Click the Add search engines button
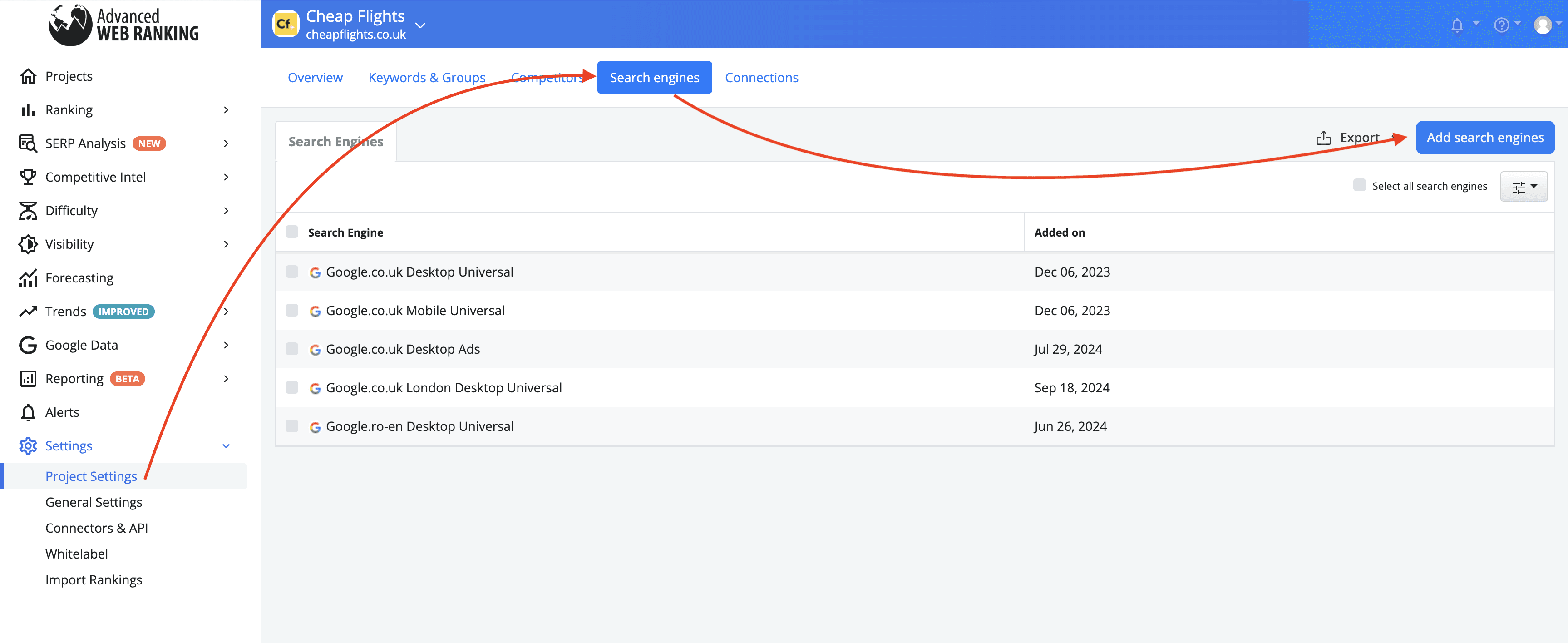Image resolution: width=1568 pixels, height=643 pixels. (x=1485, y=138)
